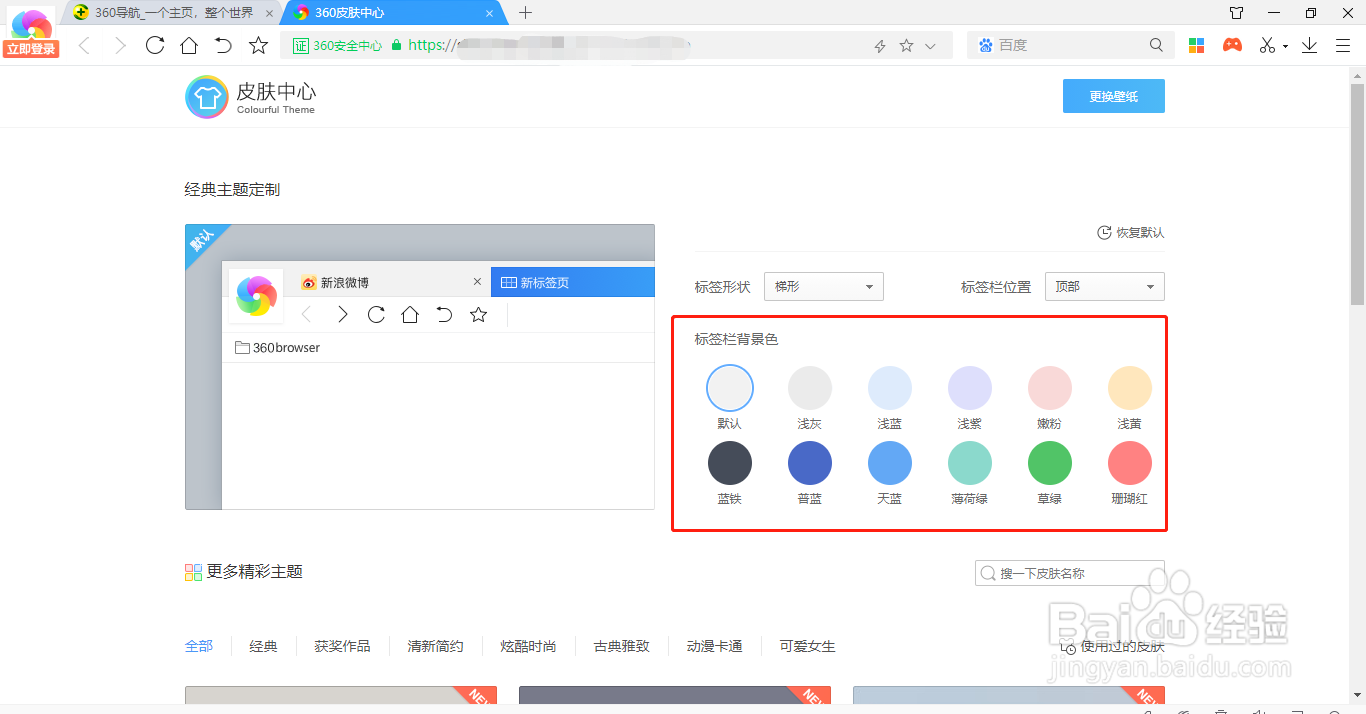
Task: Select the 默认 background color
Action: click(730, 388)
